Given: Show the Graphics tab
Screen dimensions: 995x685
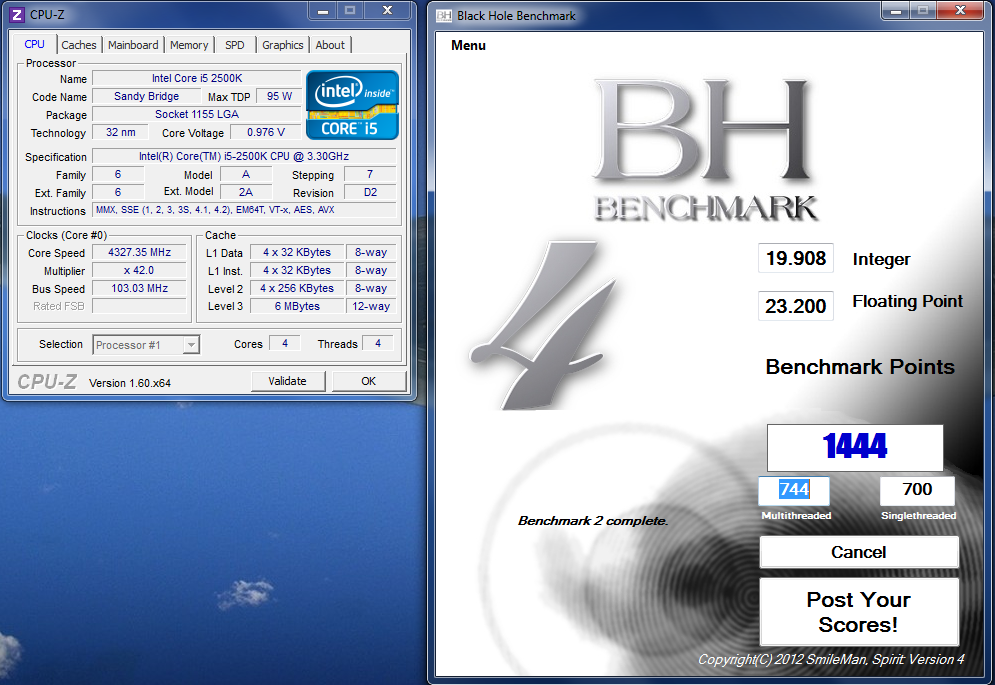Looking at the screenshot, I should tap(283, 45).
